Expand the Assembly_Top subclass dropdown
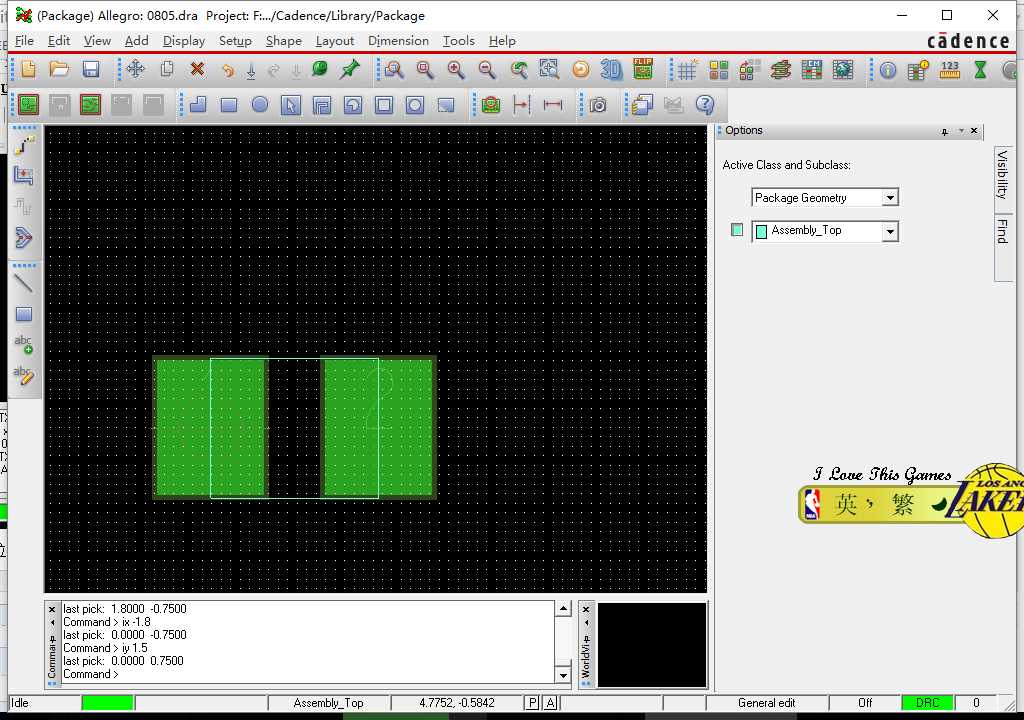Image resolution: width=1024 pixels, height=720 pixels. (x=889, y=231)
